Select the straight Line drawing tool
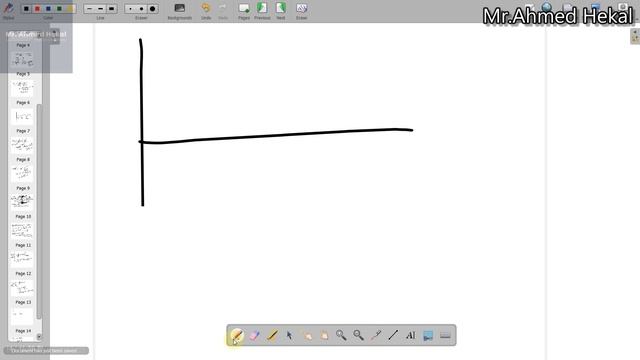The image size is (640, 360). pyautogui.click(x=393, y=336)
